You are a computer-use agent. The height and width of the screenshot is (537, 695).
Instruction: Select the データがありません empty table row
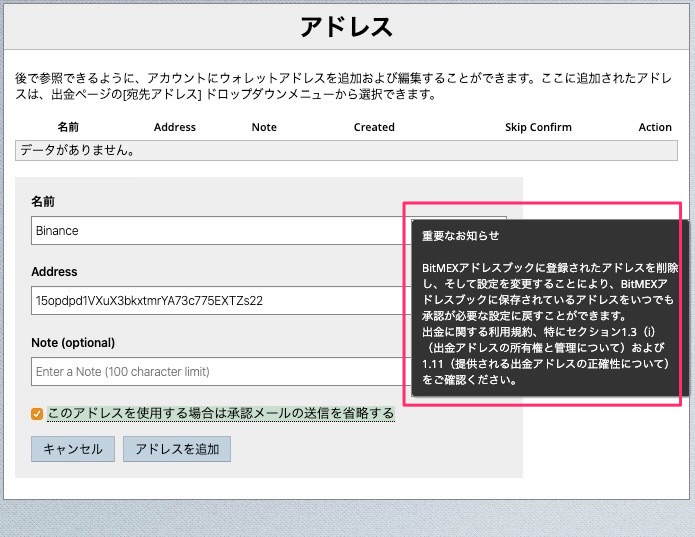point(346,151)
